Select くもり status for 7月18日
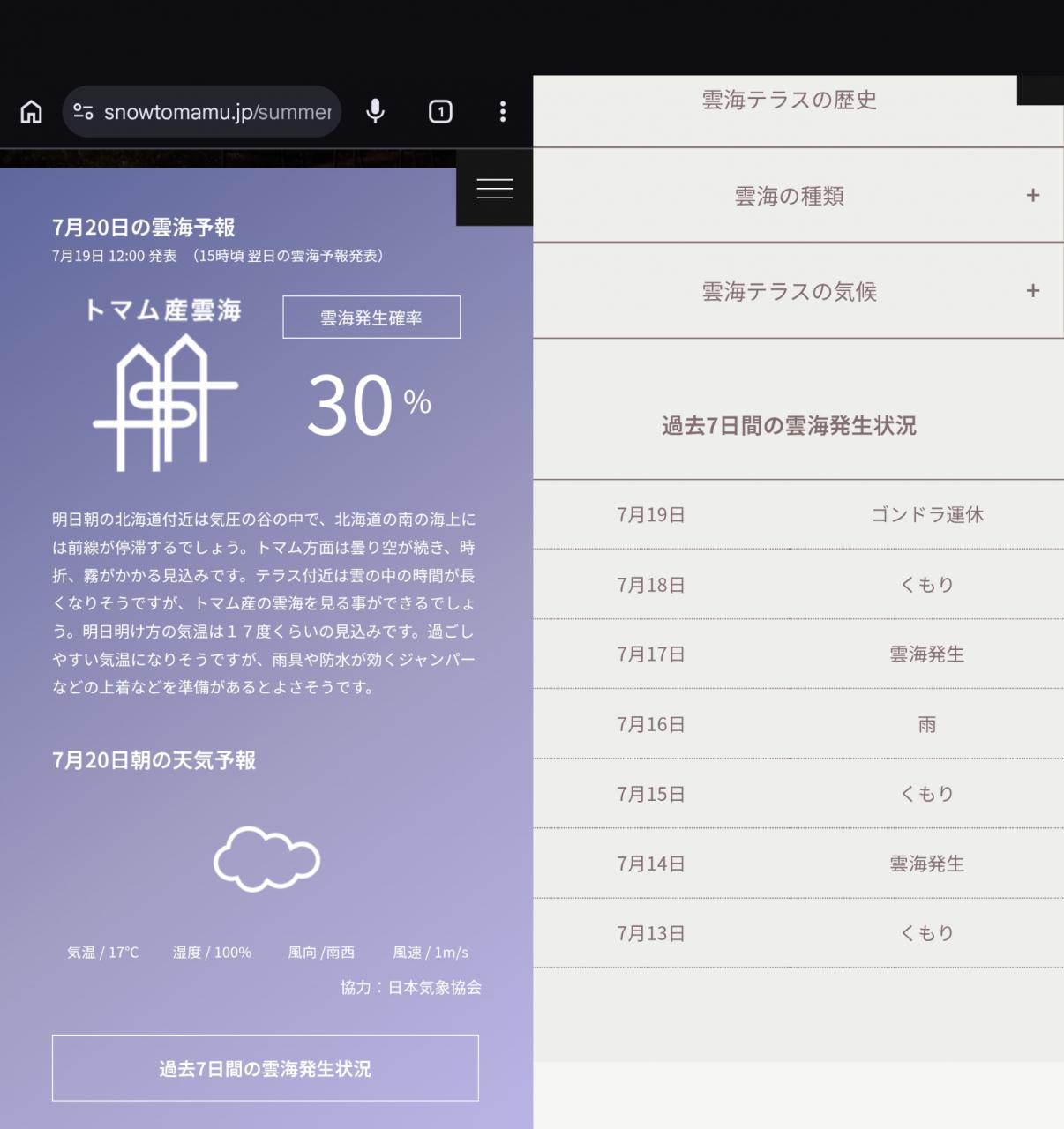 927,585
